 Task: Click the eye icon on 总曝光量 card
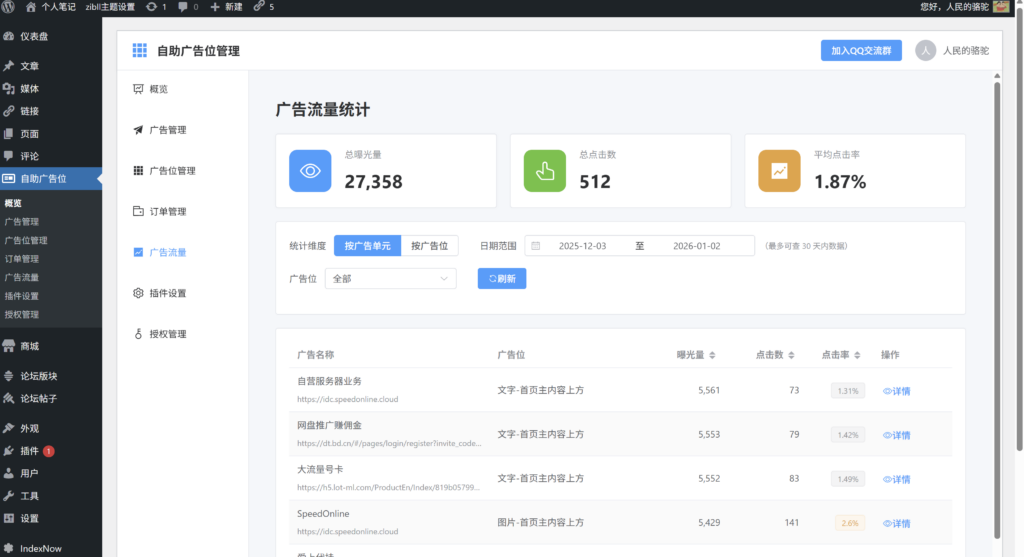pos(310,171)
